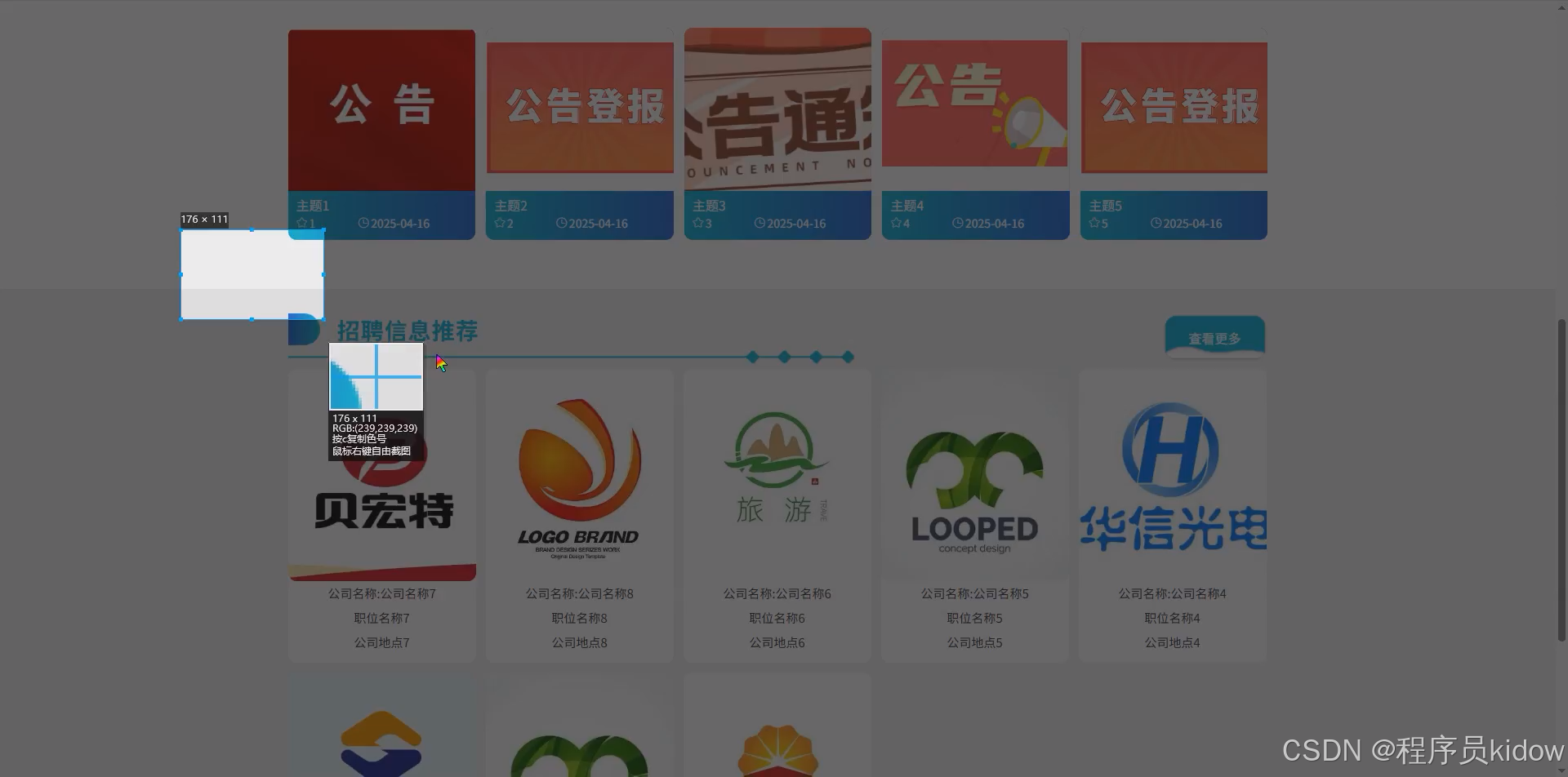
Task: Click the star icon on 主题3 card
Action: 697,223
